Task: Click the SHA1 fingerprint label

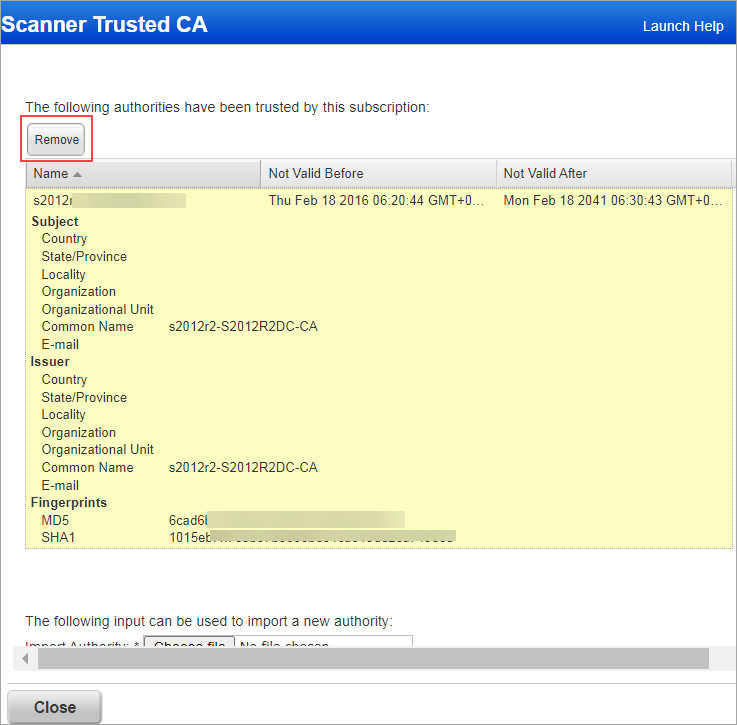Action: point(58,537)
